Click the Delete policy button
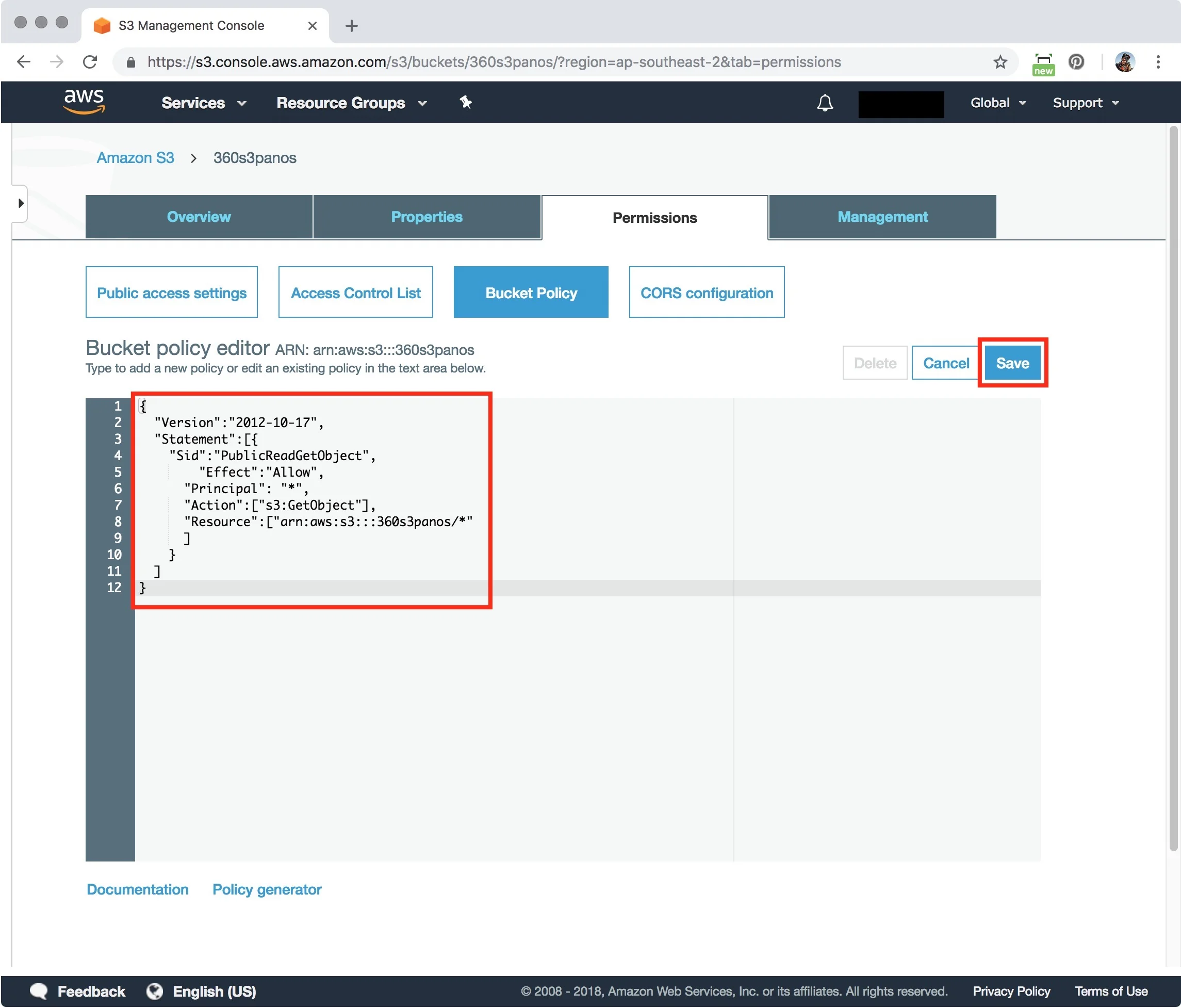This screenshot has width=1181, height=1008. point(874,363)
